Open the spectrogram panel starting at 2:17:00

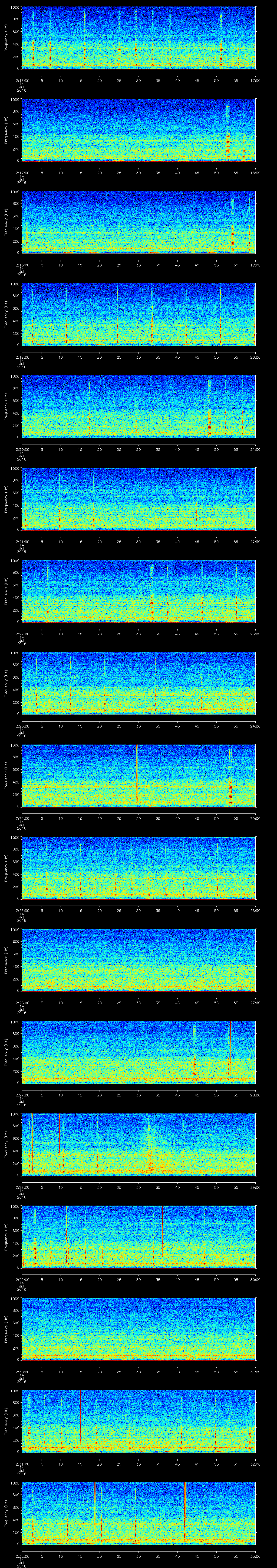138,130
